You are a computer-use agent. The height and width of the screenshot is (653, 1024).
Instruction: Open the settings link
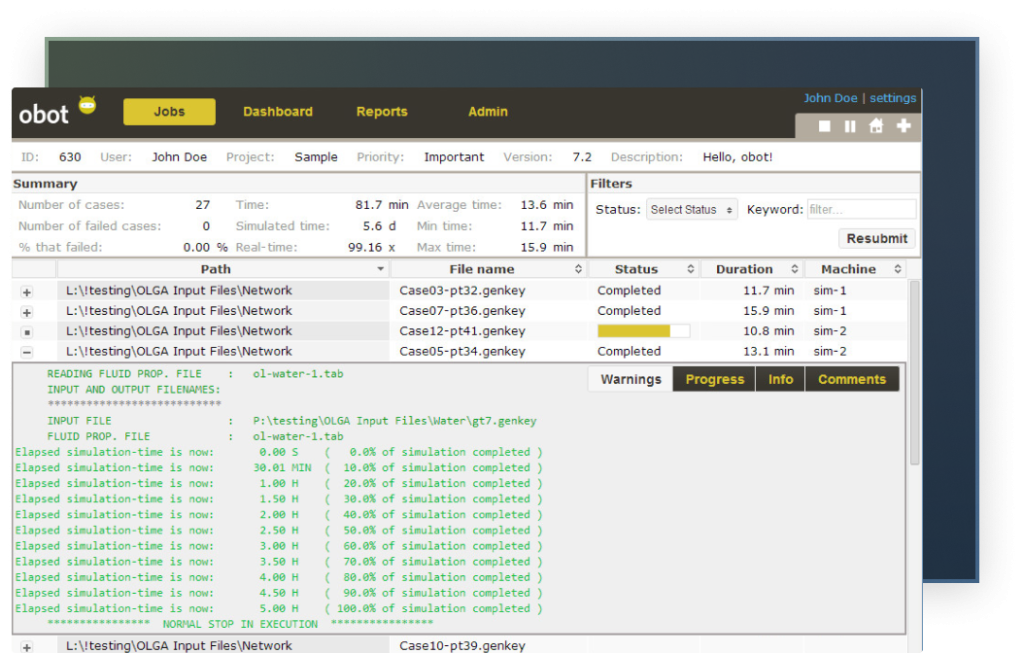892,98
